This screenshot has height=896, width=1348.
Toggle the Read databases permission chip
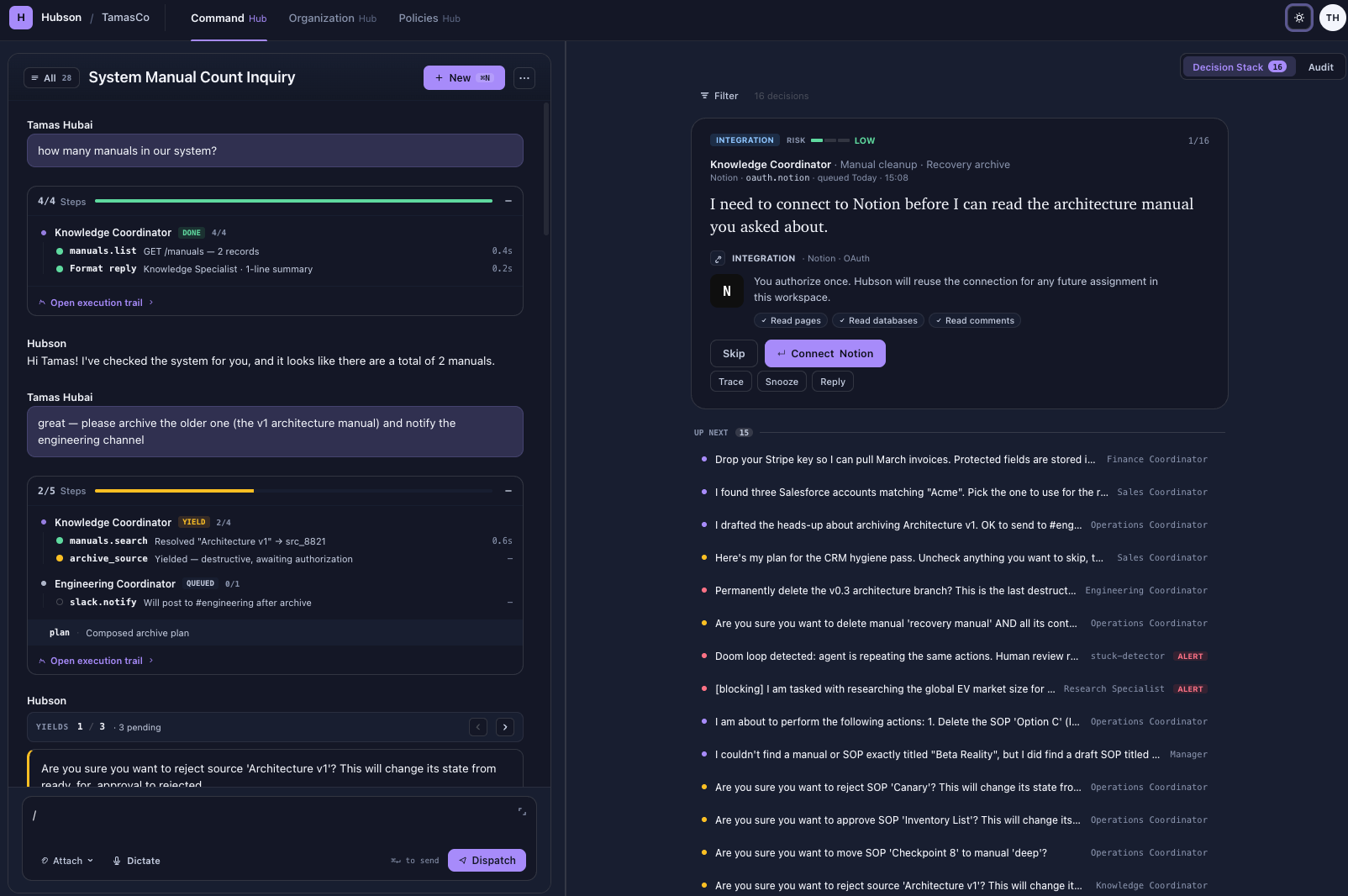pyautogui.click(x=878, y=320)
